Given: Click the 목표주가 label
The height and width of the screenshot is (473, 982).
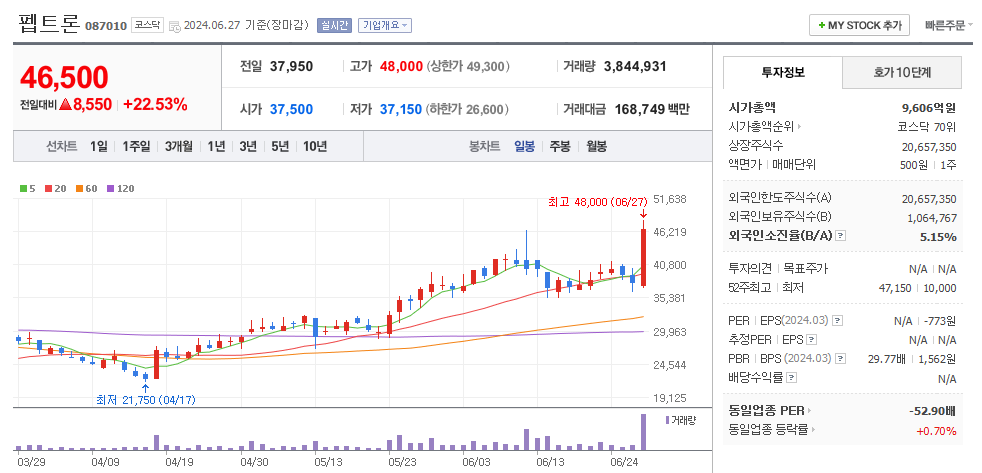Looking at the screenshot, I should (x=805, y=269).
